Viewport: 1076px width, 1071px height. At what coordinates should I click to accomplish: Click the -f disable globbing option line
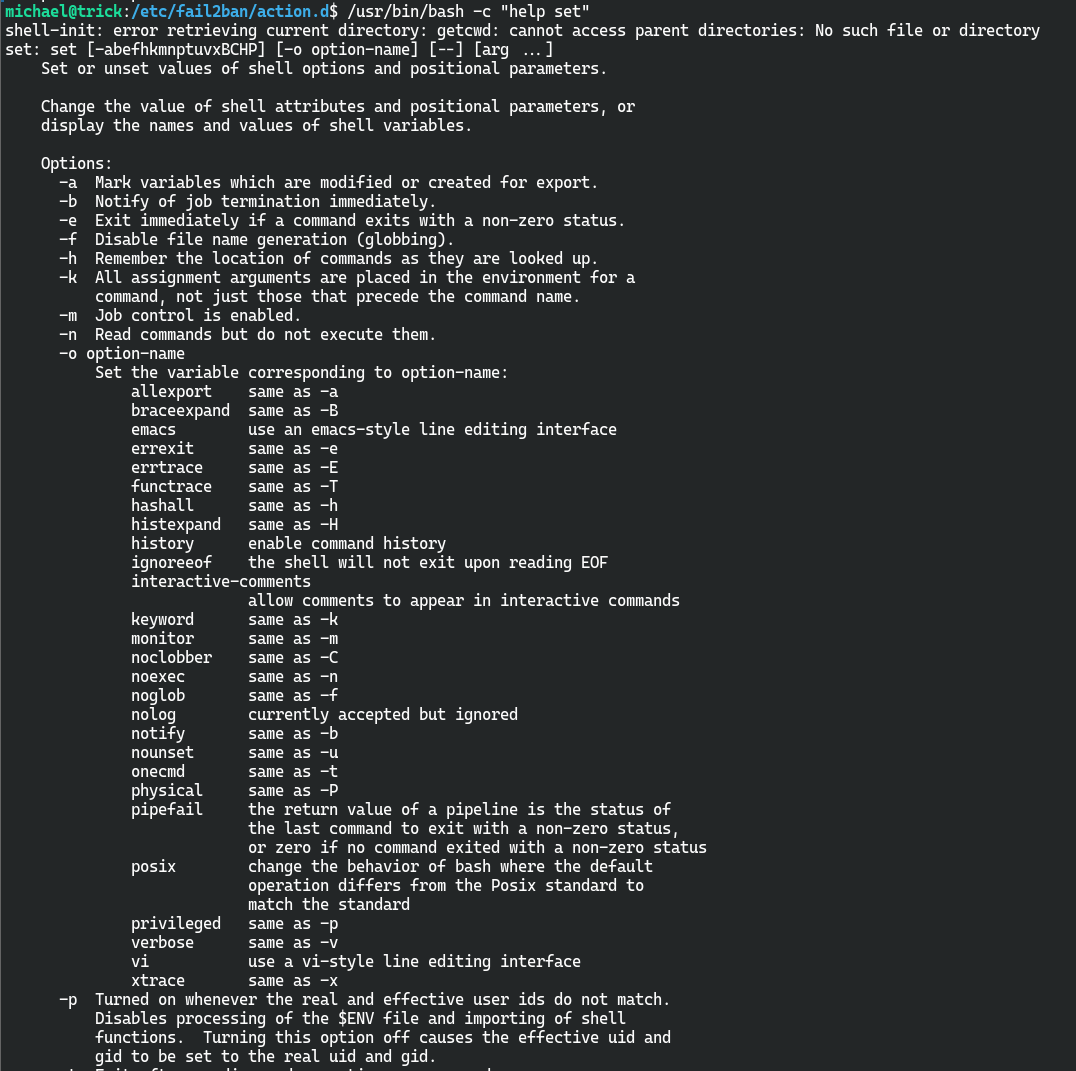point(256,239)
